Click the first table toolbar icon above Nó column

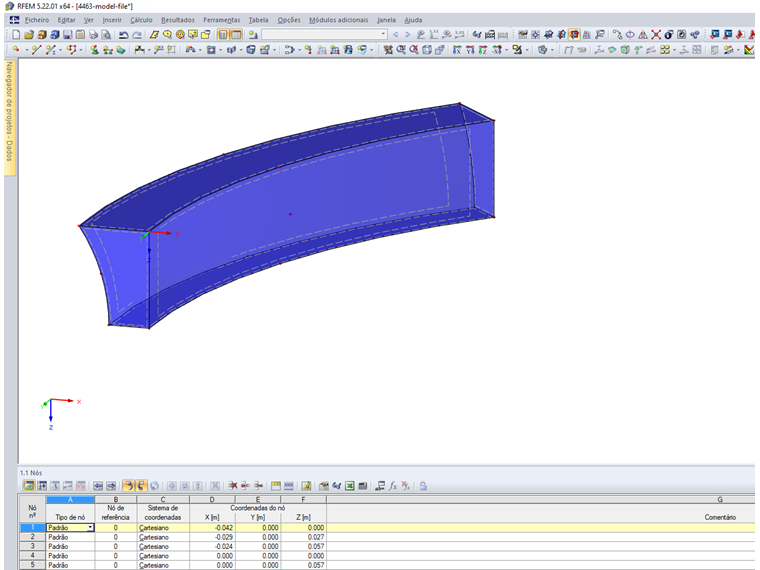click(29, 486)
